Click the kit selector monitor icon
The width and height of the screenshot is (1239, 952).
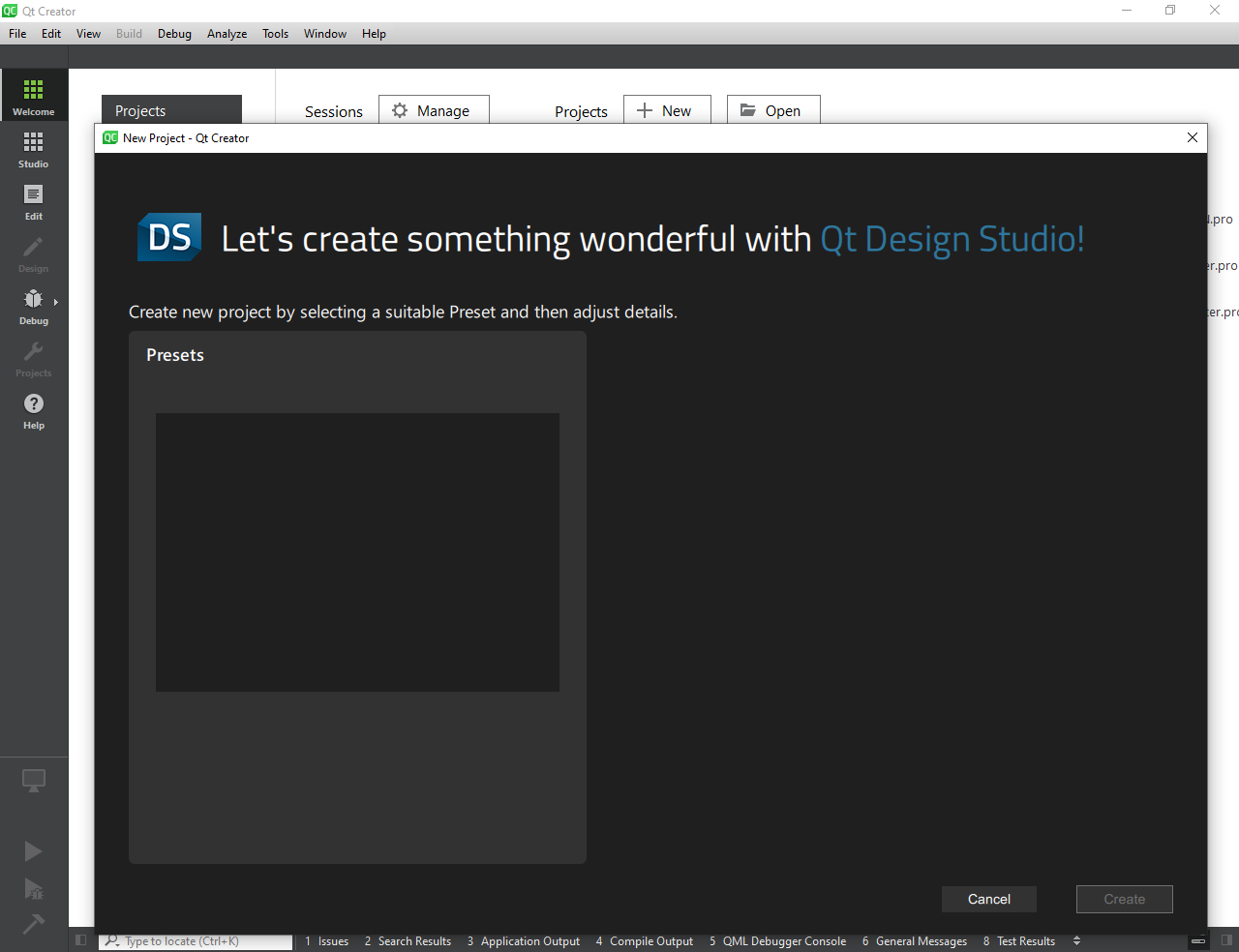click(x=33, y=781)
